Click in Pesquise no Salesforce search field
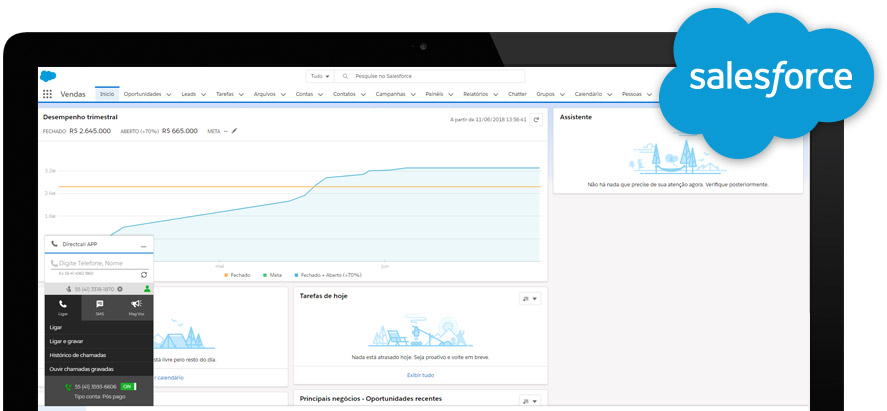Screen dimensions: 887x411 pos(430,76)
